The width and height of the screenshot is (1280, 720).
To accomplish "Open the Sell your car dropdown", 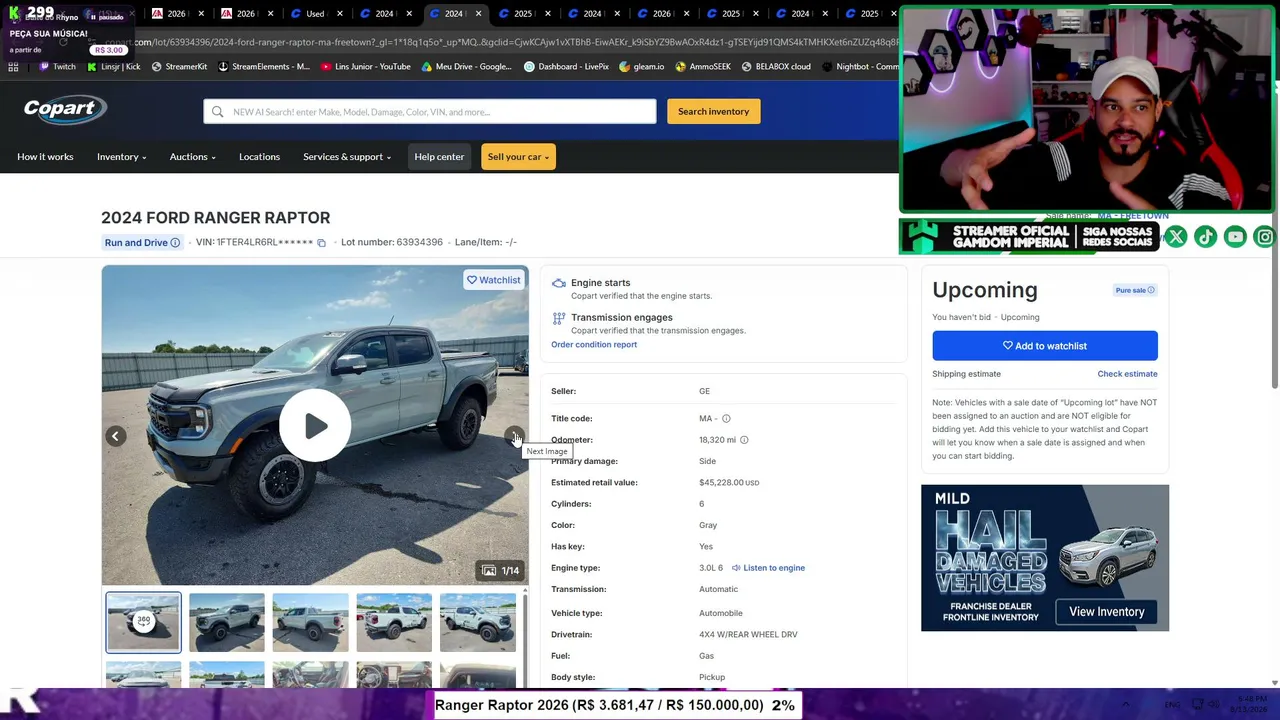I will coord(518,157).
